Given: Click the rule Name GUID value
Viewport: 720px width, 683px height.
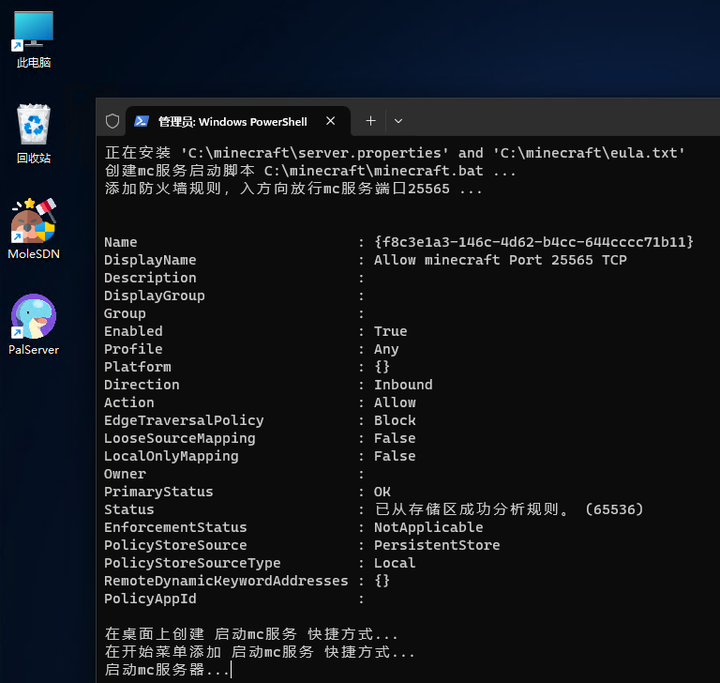Looking at the screenshot, I should (x=534, y=242).
